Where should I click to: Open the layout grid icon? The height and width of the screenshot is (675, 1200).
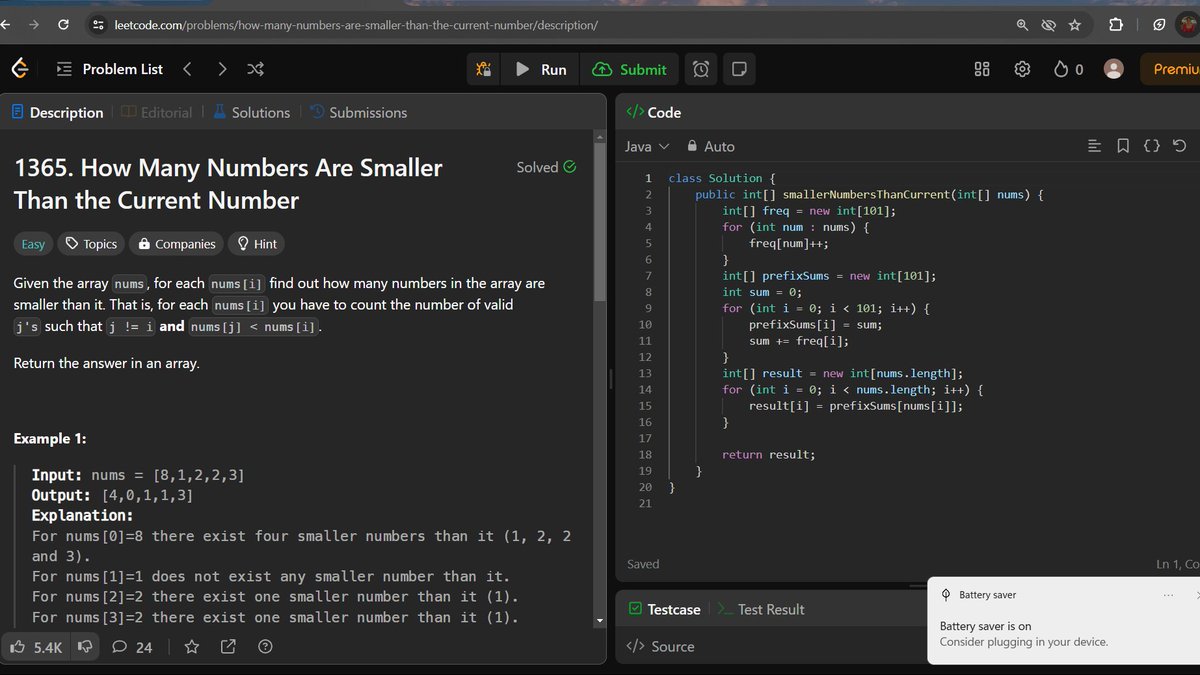tap(982, 69)
